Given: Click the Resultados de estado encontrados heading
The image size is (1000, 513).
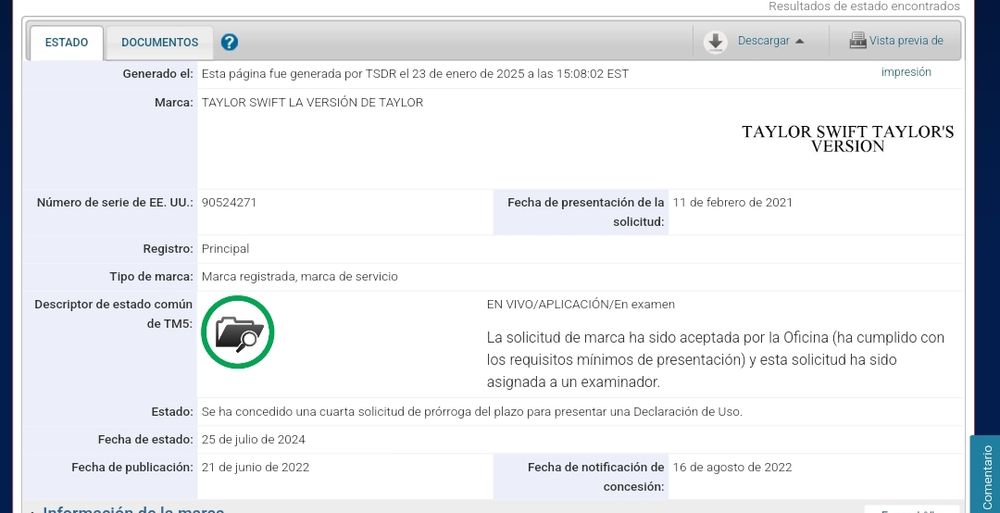Looking at the screenshot, I should click(864, 6).
